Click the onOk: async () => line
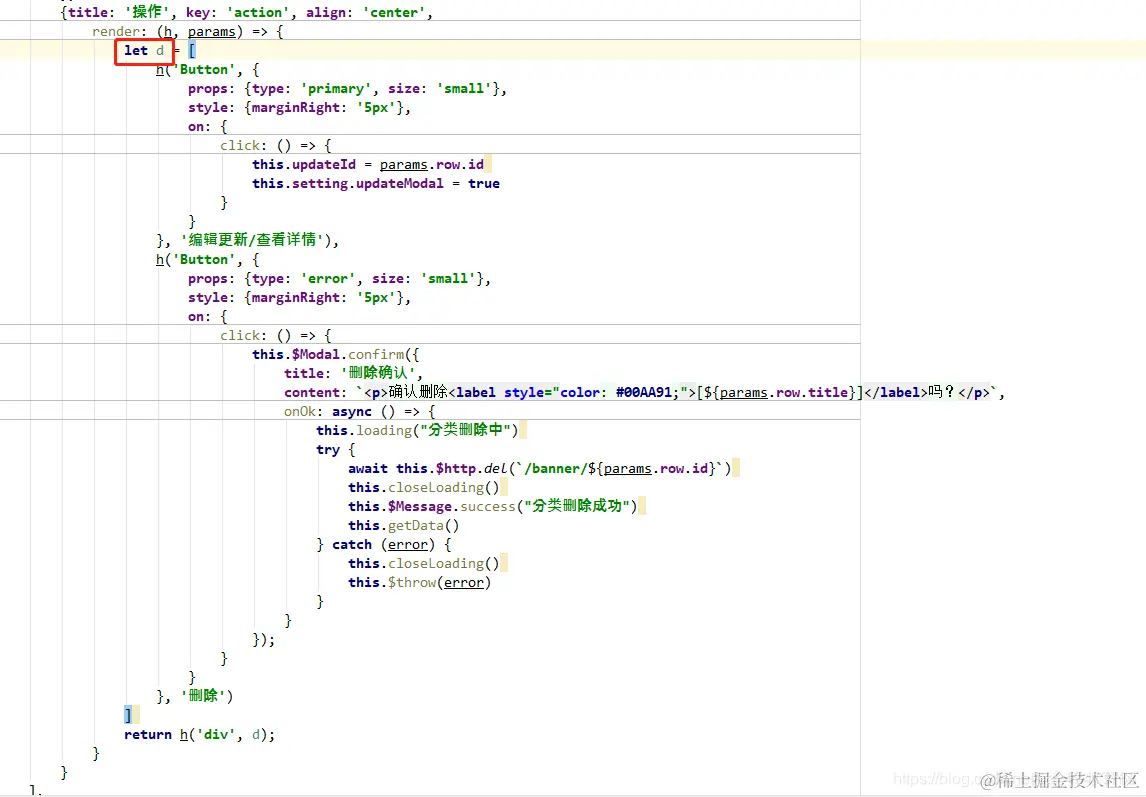This screenshot has width=1146, height=797. coord(359,412)
